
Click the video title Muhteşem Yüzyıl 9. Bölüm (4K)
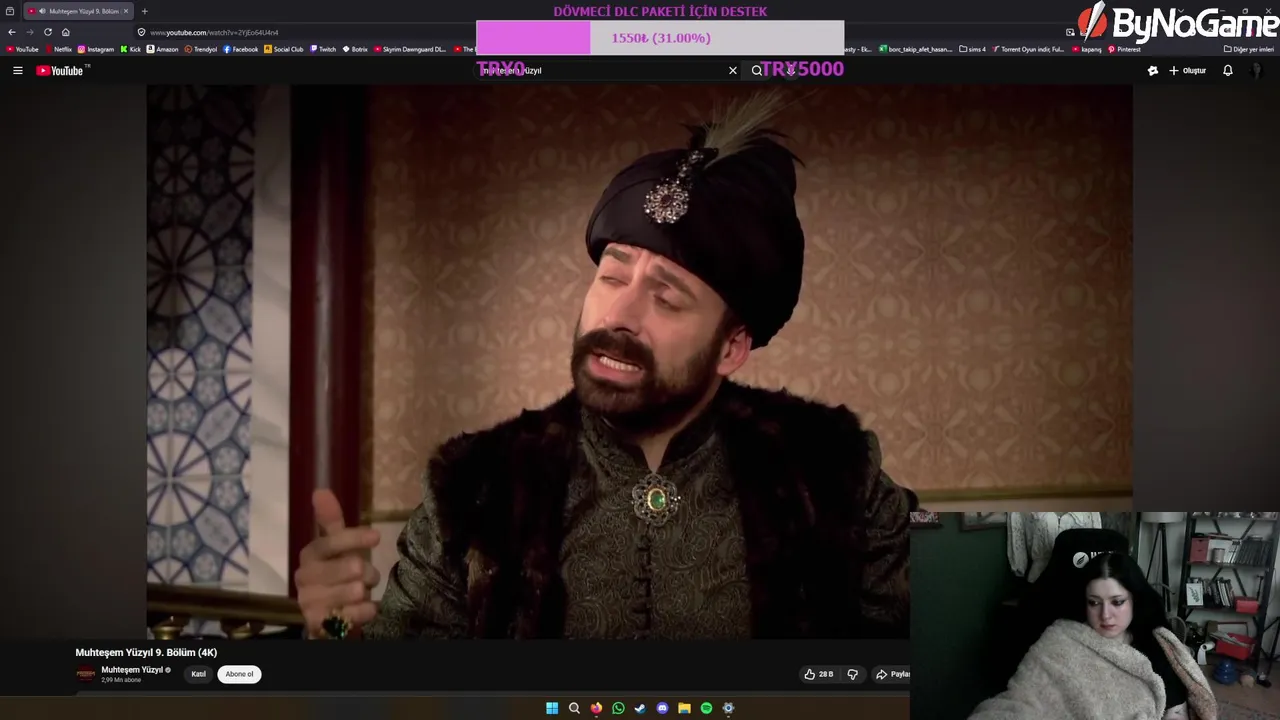point(146,652)
